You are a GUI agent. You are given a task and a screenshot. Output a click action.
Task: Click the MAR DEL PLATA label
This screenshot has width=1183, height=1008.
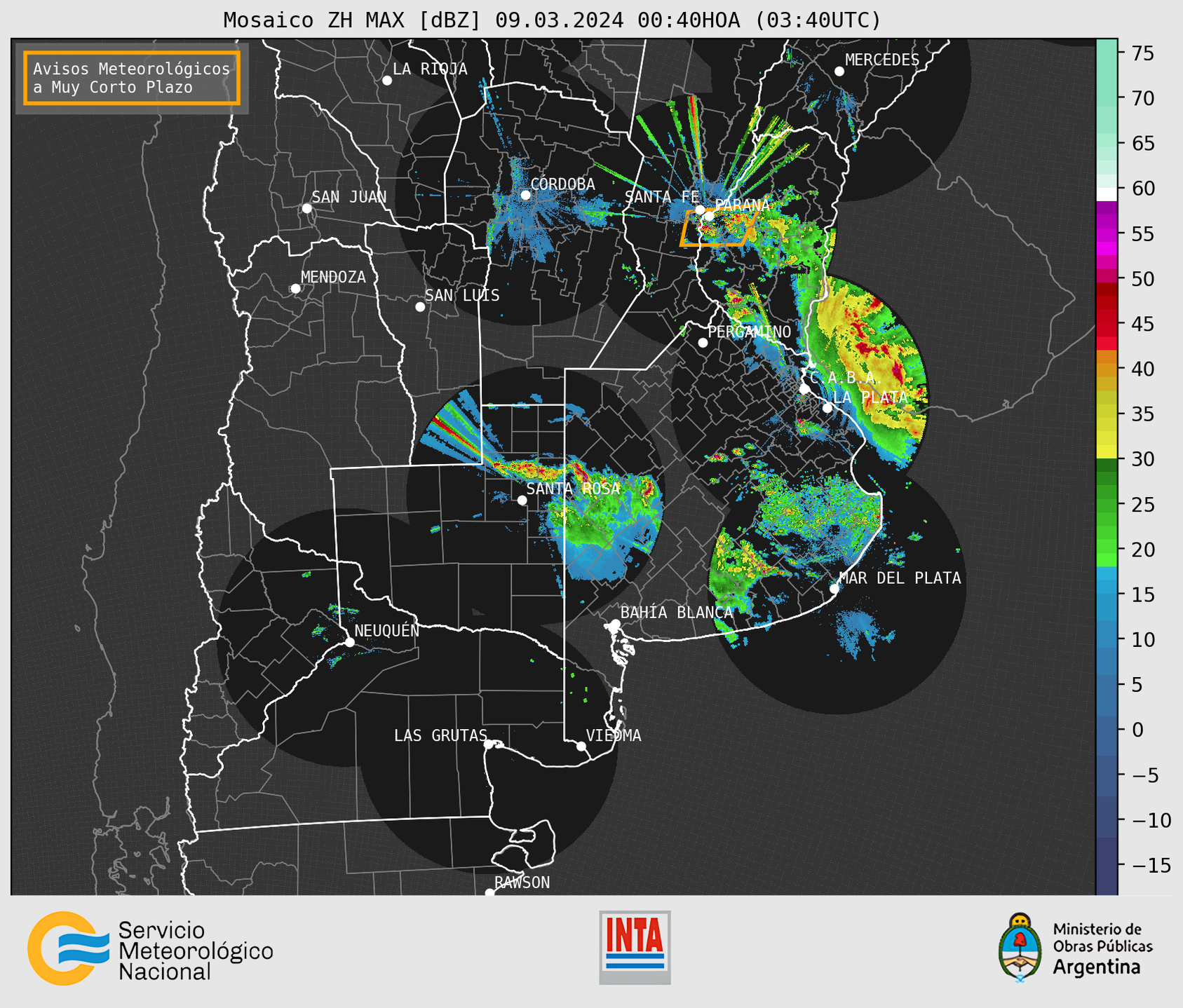point(900,578)
